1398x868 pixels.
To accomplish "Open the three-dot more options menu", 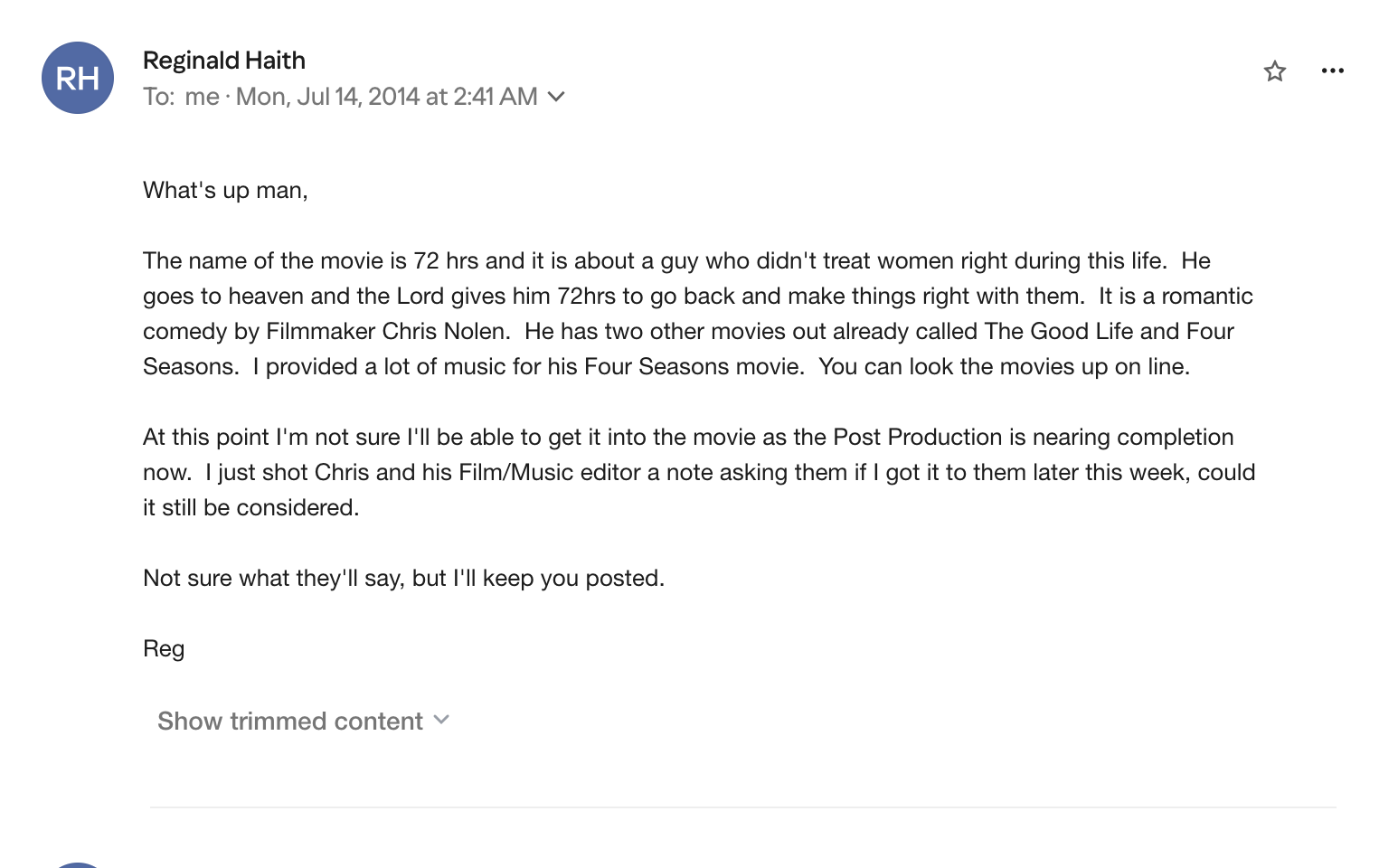I will [x=1333, y=71].
